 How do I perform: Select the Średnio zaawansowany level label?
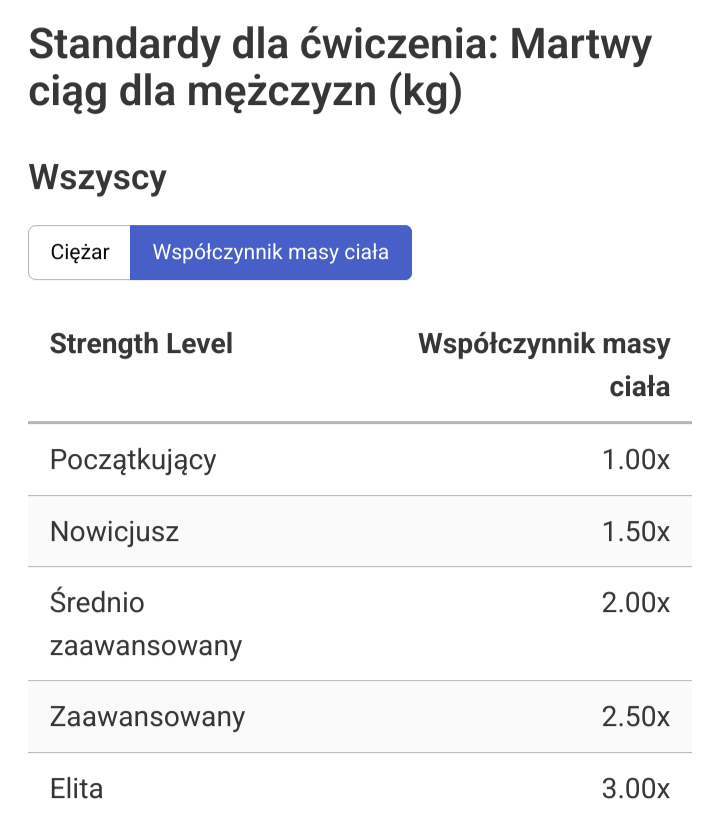point(146,624)
